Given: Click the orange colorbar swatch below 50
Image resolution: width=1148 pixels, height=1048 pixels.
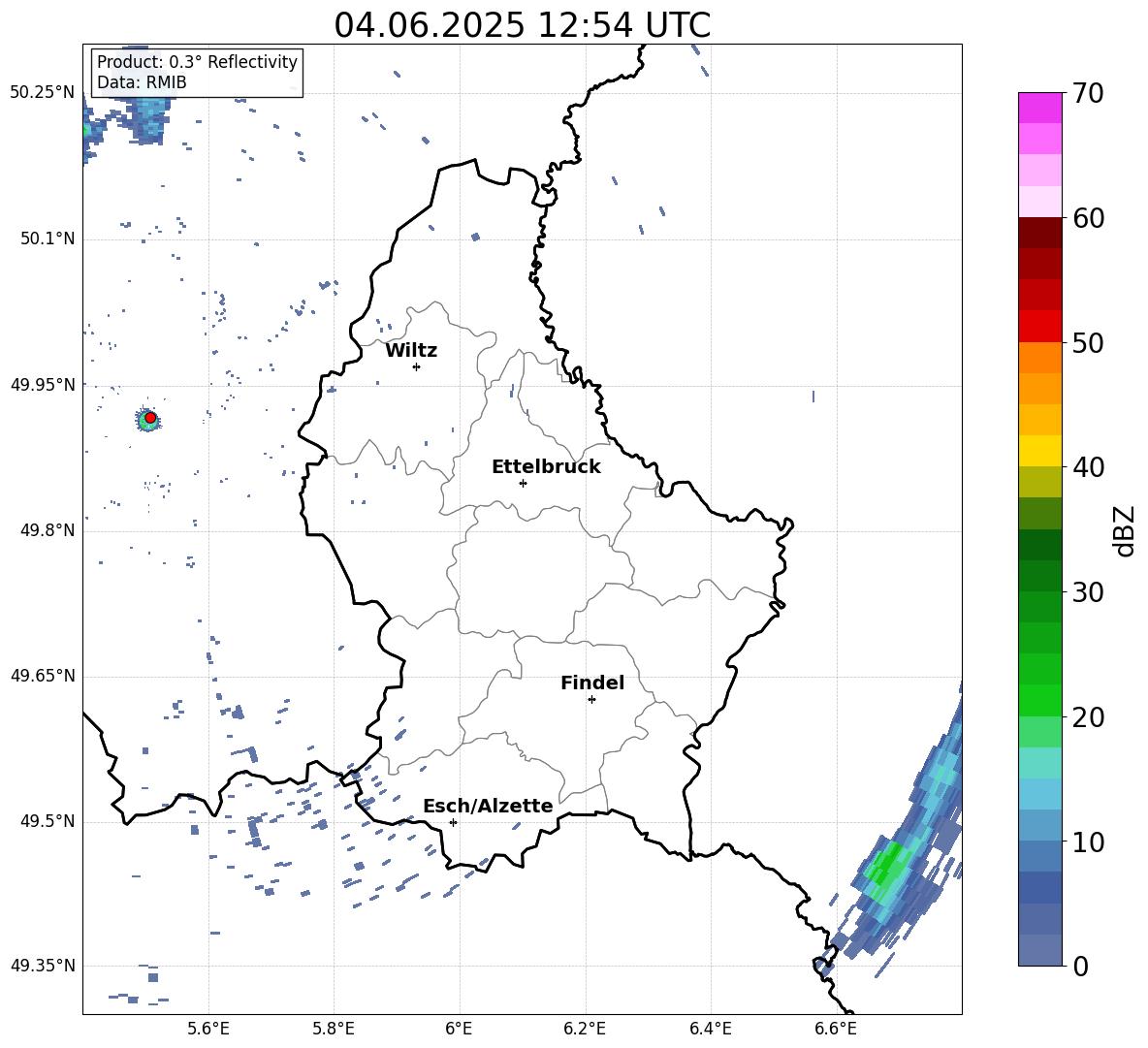Looking at the screenshot, I should click(1039, 357).
